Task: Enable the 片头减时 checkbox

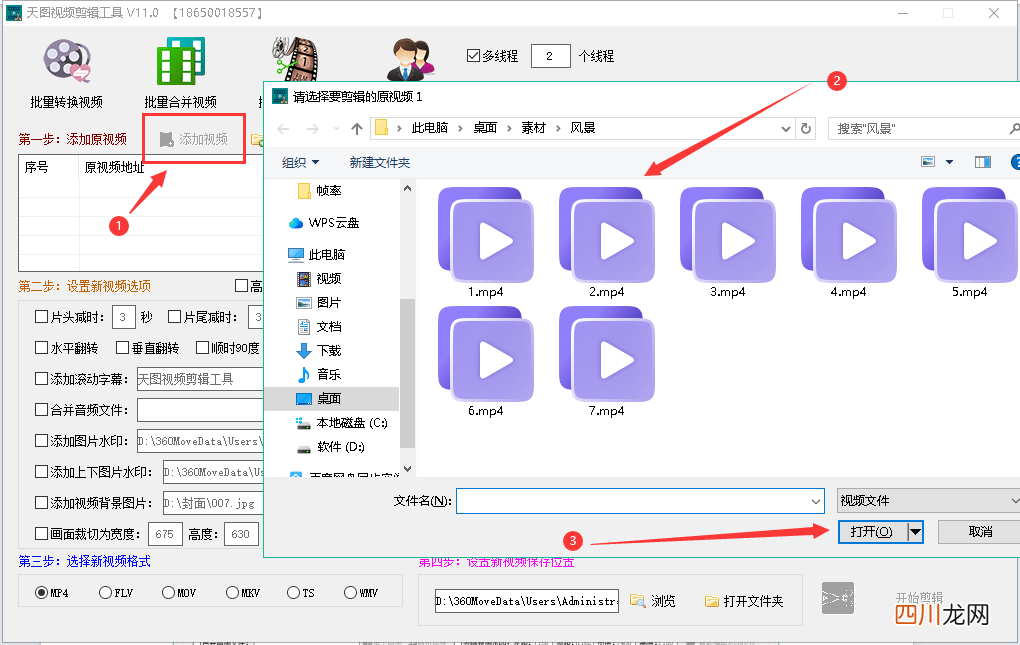Action: pyautogui.click(x=42, y=317)
